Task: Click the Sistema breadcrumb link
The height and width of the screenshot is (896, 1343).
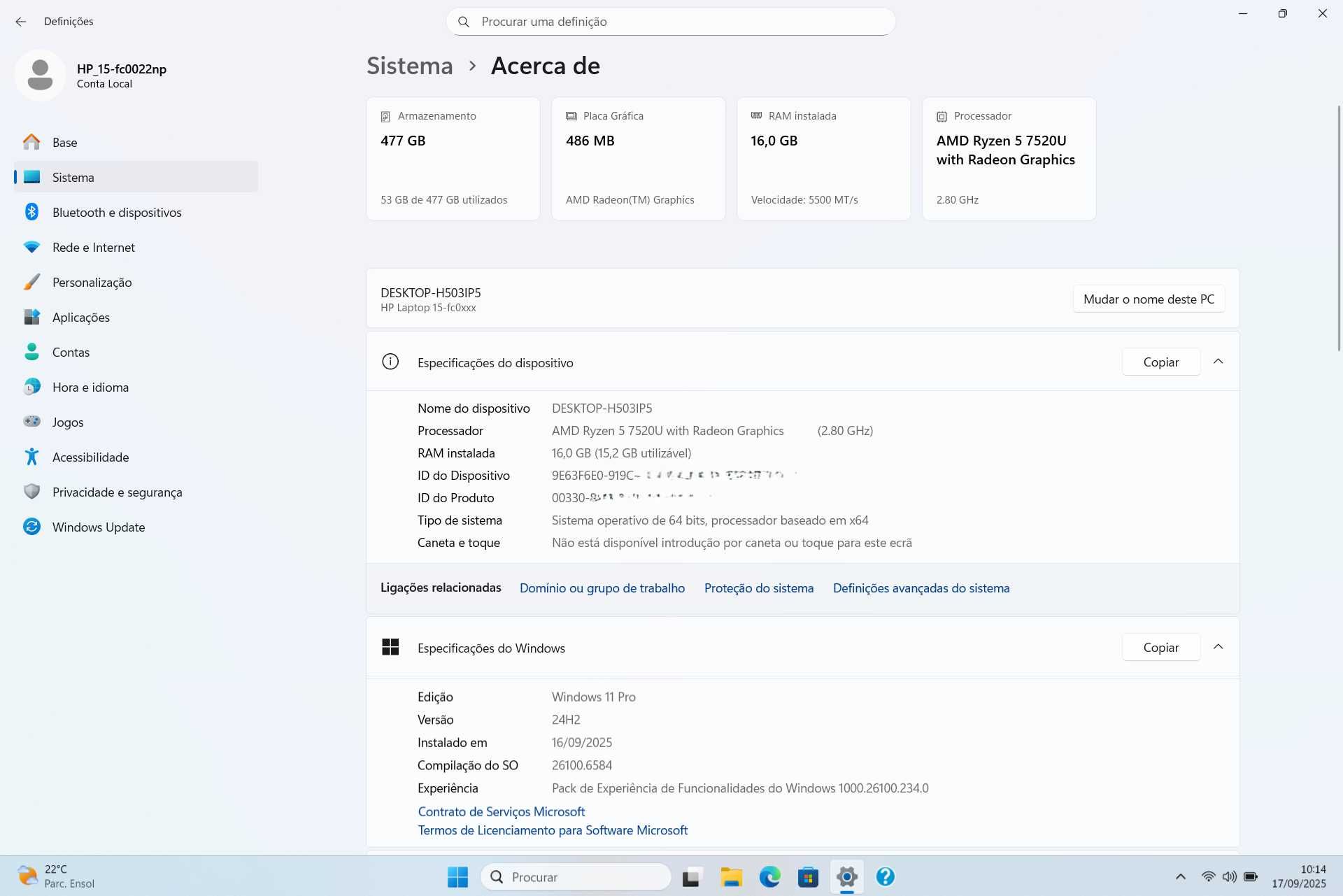Action: click(x=410, y=66)
